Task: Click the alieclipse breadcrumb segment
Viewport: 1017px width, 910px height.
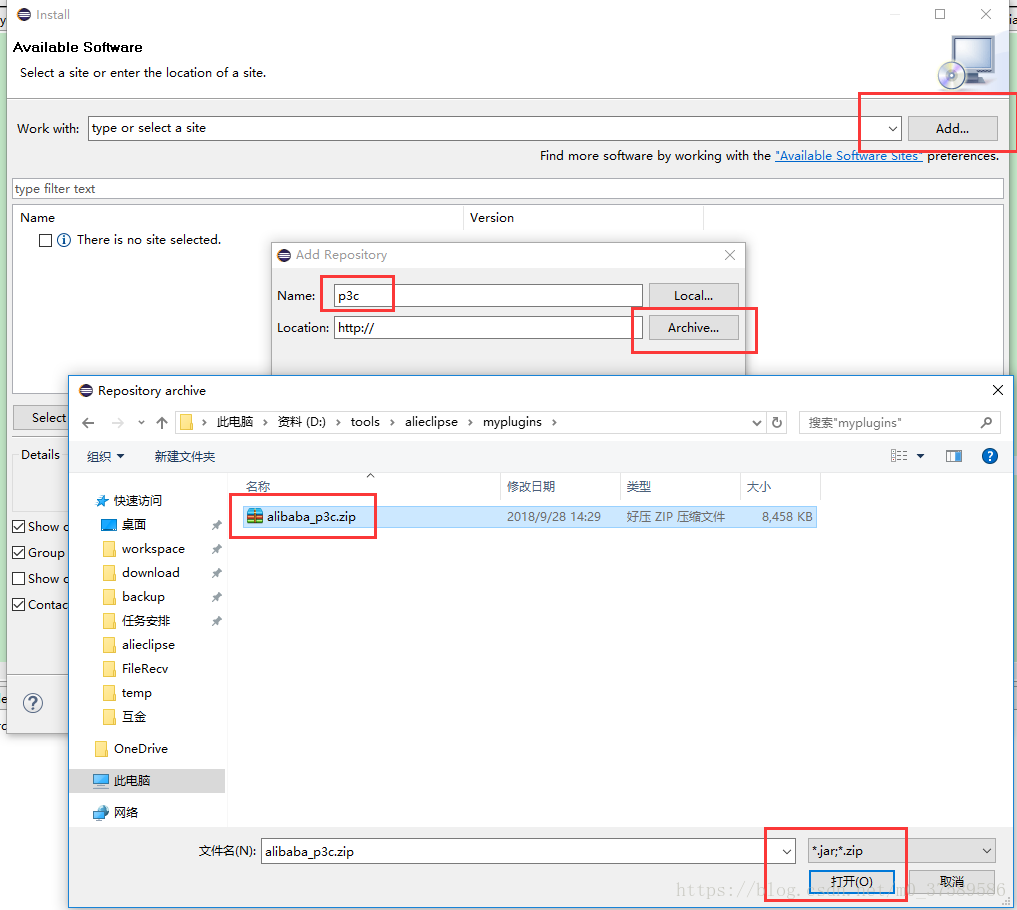Action: click(x=431, y=422)
